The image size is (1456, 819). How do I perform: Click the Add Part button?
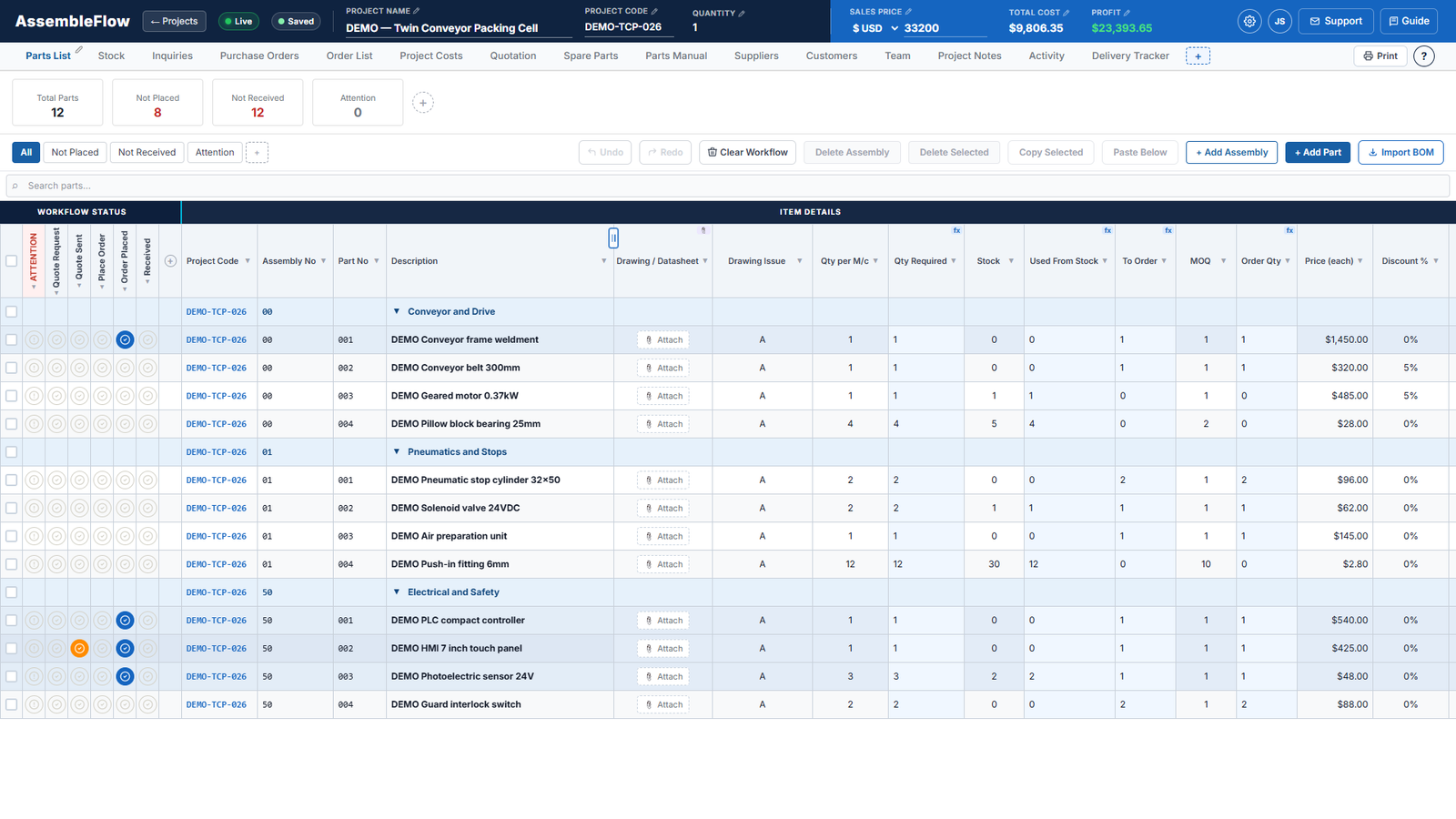1318,153
